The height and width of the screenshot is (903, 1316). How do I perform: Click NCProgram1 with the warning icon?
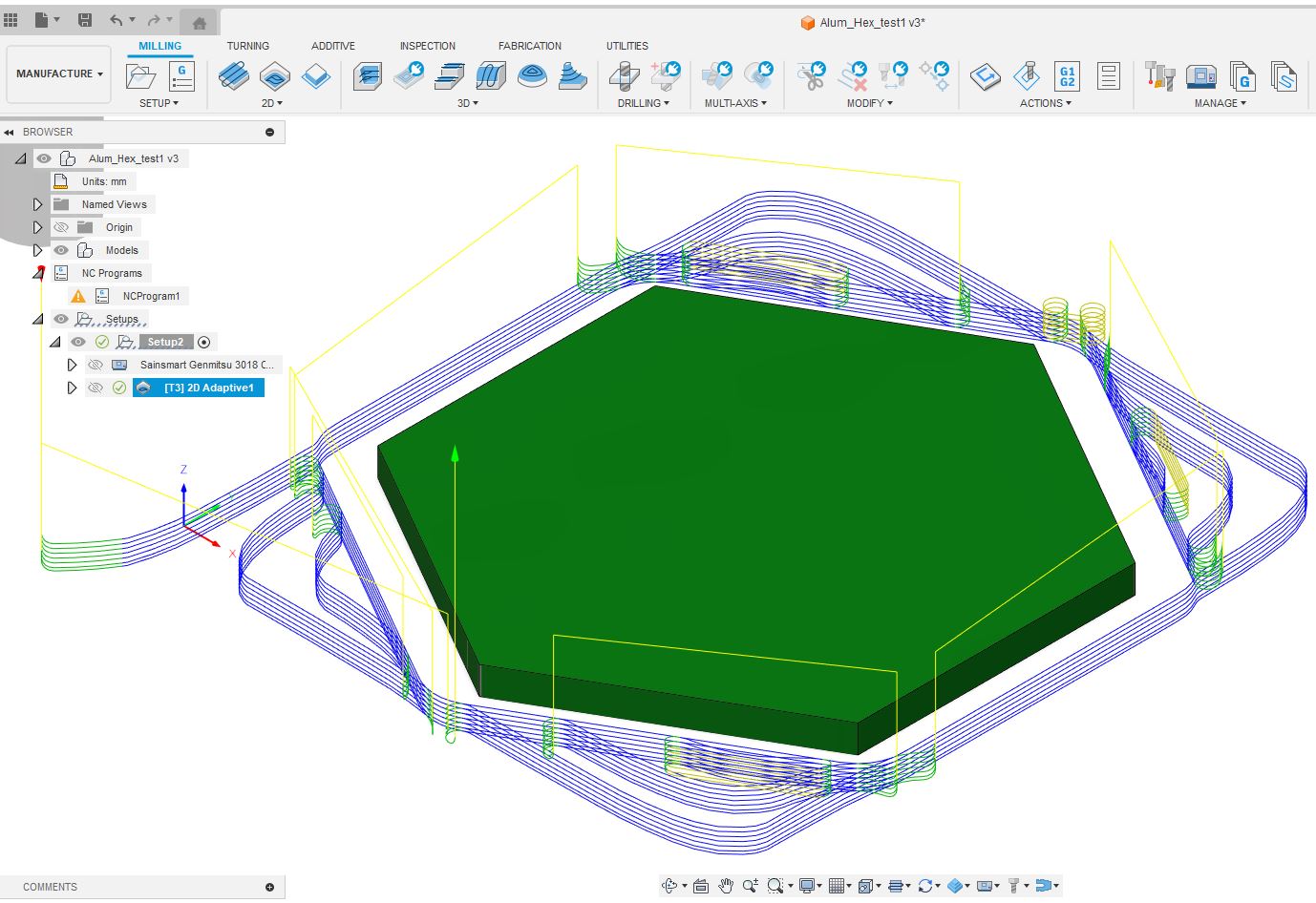151,295
